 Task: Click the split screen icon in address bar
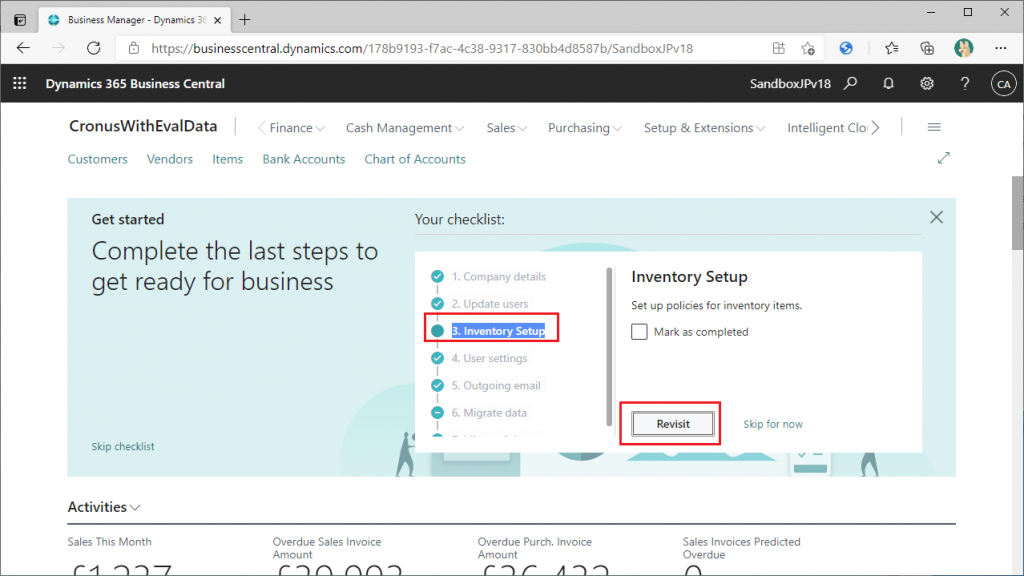click(778, 48)
